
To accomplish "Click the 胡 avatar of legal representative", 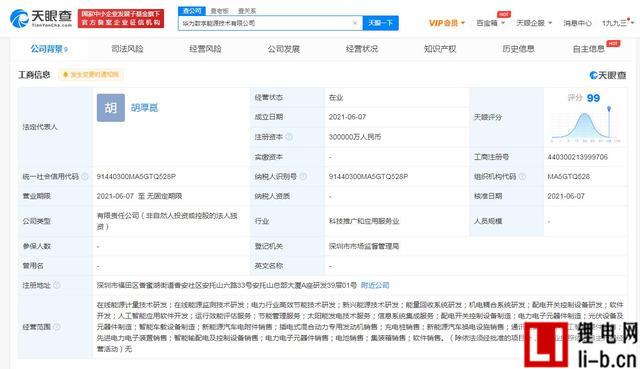I will pos(111,108).
